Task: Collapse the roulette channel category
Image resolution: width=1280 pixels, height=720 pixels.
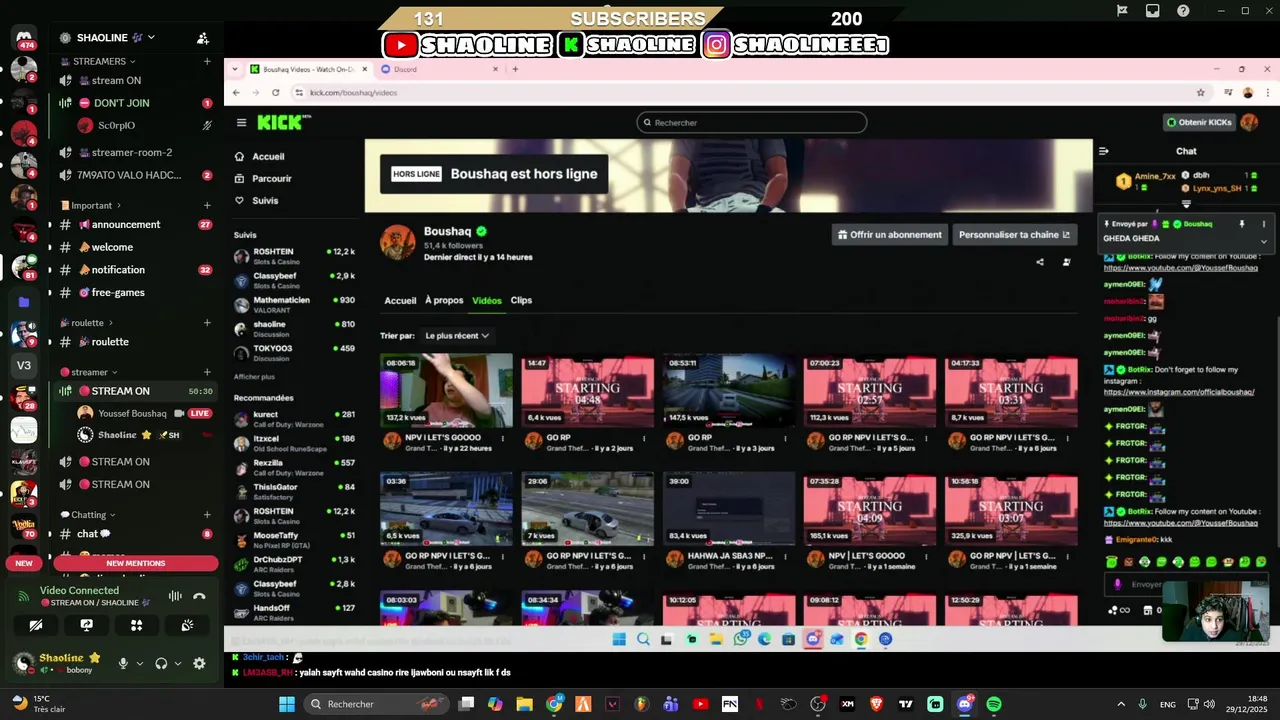Action: pyautogui.click(x=87, y=323)
